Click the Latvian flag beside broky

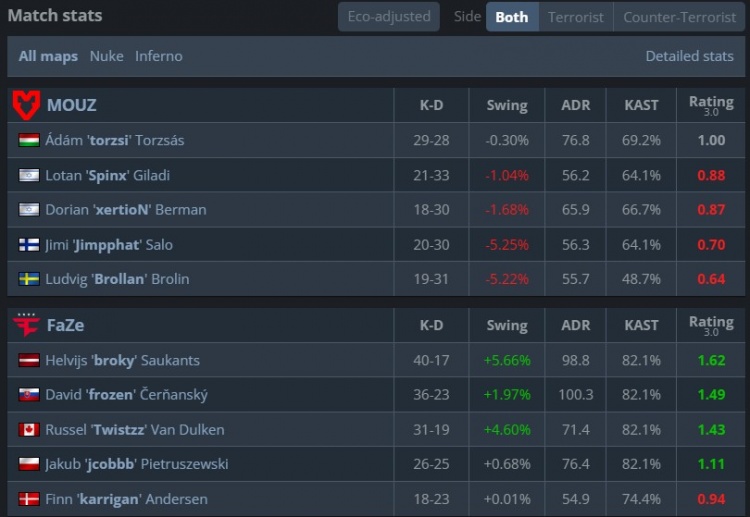tap(29, 360)
